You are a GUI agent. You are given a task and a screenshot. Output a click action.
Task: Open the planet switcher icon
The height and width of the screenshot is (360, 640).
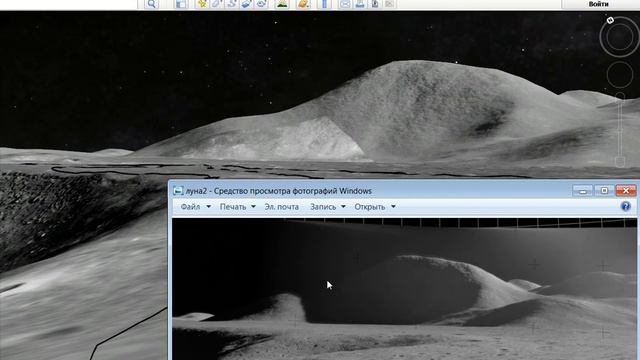tap(303, 4)
